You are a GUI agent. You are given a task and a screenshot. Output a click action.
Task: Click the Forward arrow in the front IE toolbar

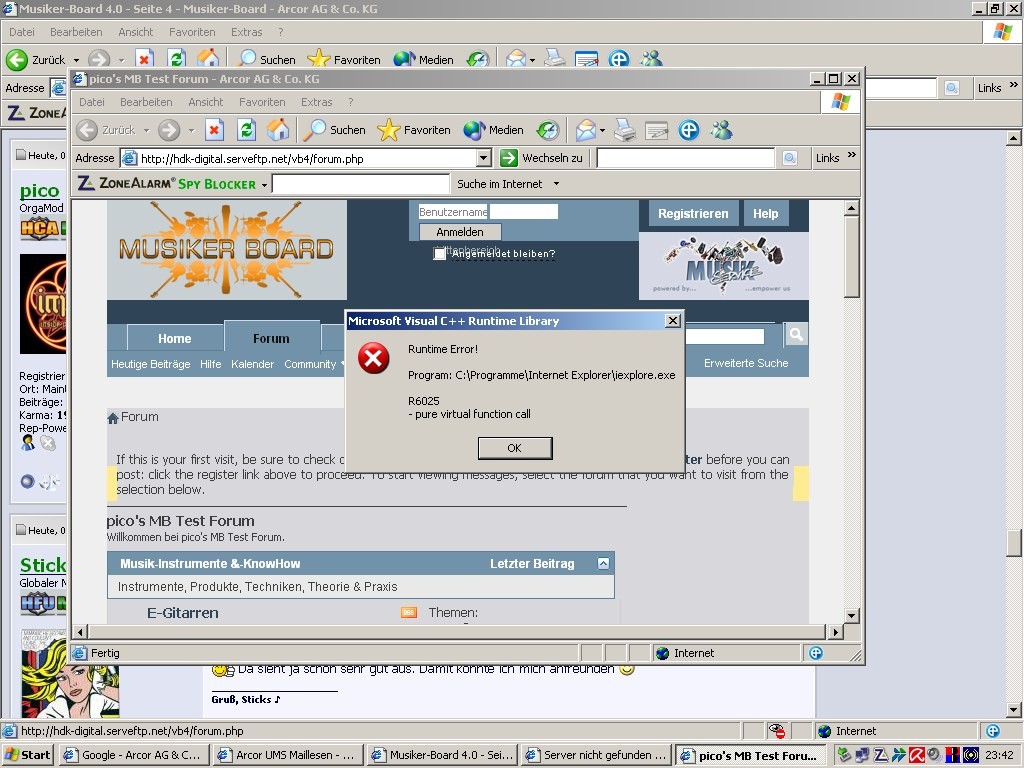pyautogui.click(x=168, y=130)
